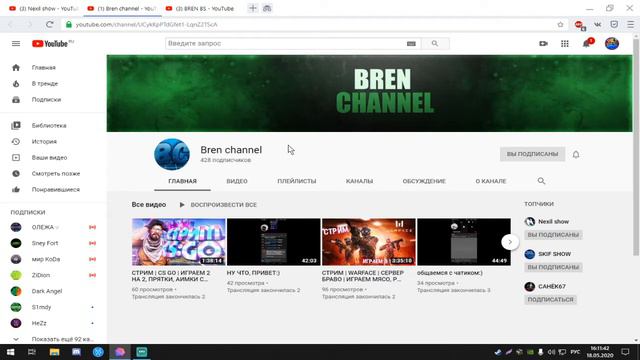Click ВЫ ПОДПИСАНЫ under SKIF SHOW
640x360 pixels.
[x=553, y=267]
